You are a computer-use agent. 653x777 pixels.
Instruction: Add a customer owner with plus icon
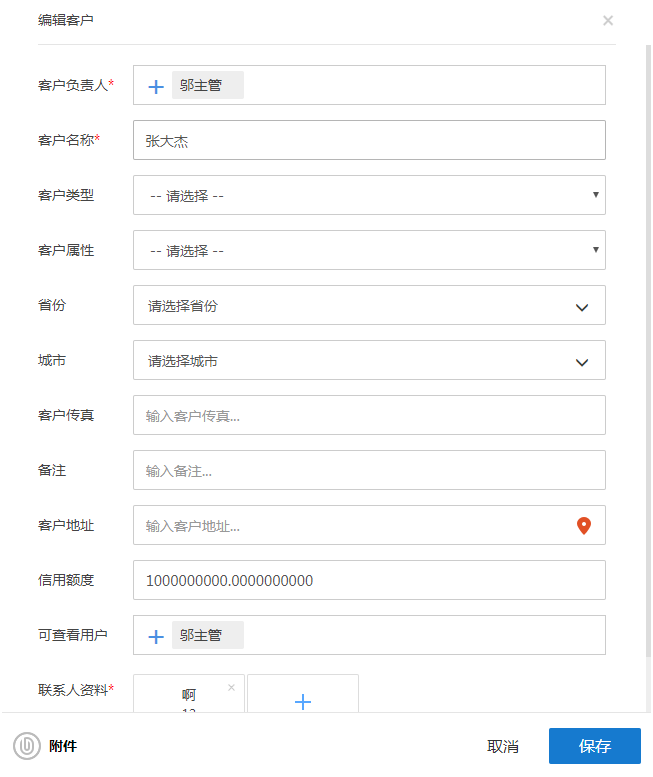(156, 86)
